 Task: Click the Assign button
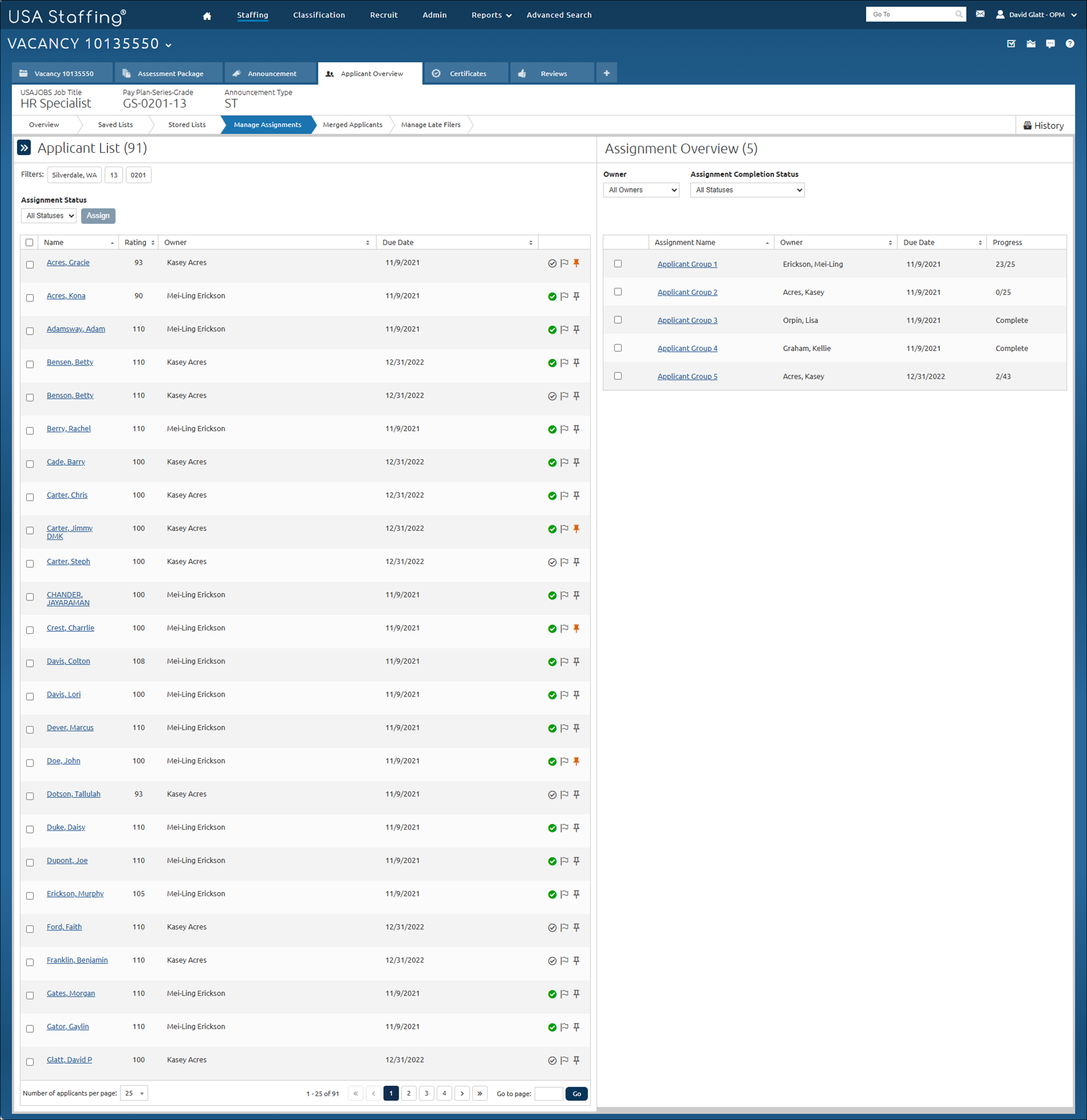click(x=98, y=216)
